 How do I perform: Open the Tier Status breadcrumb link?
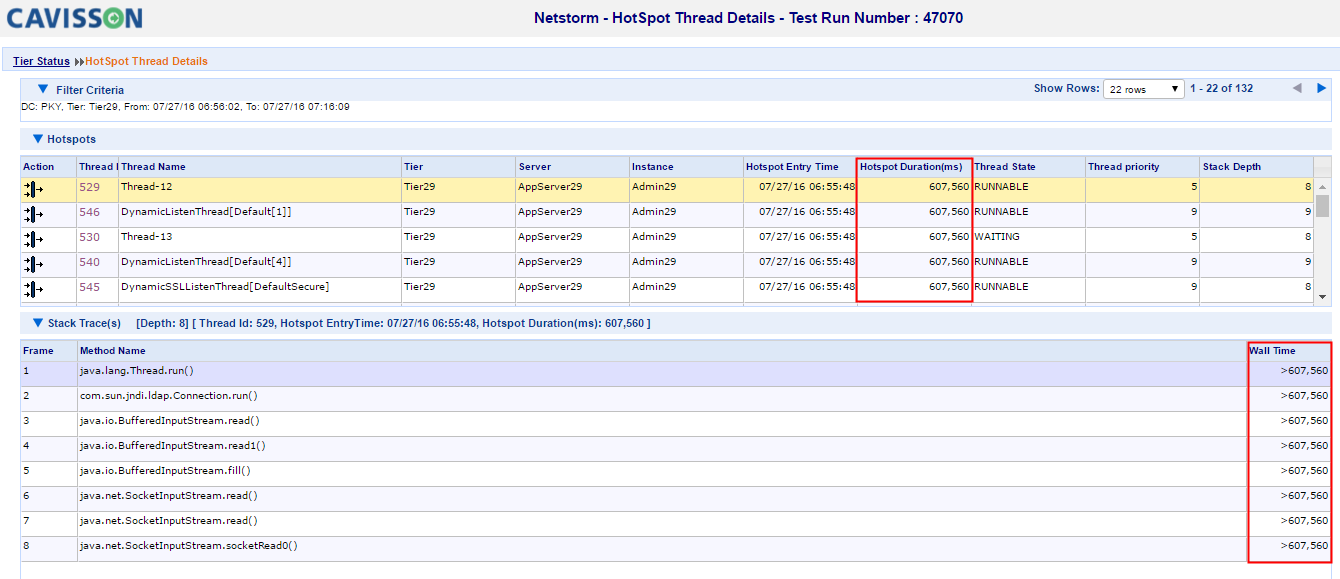[x=41, y=61]
